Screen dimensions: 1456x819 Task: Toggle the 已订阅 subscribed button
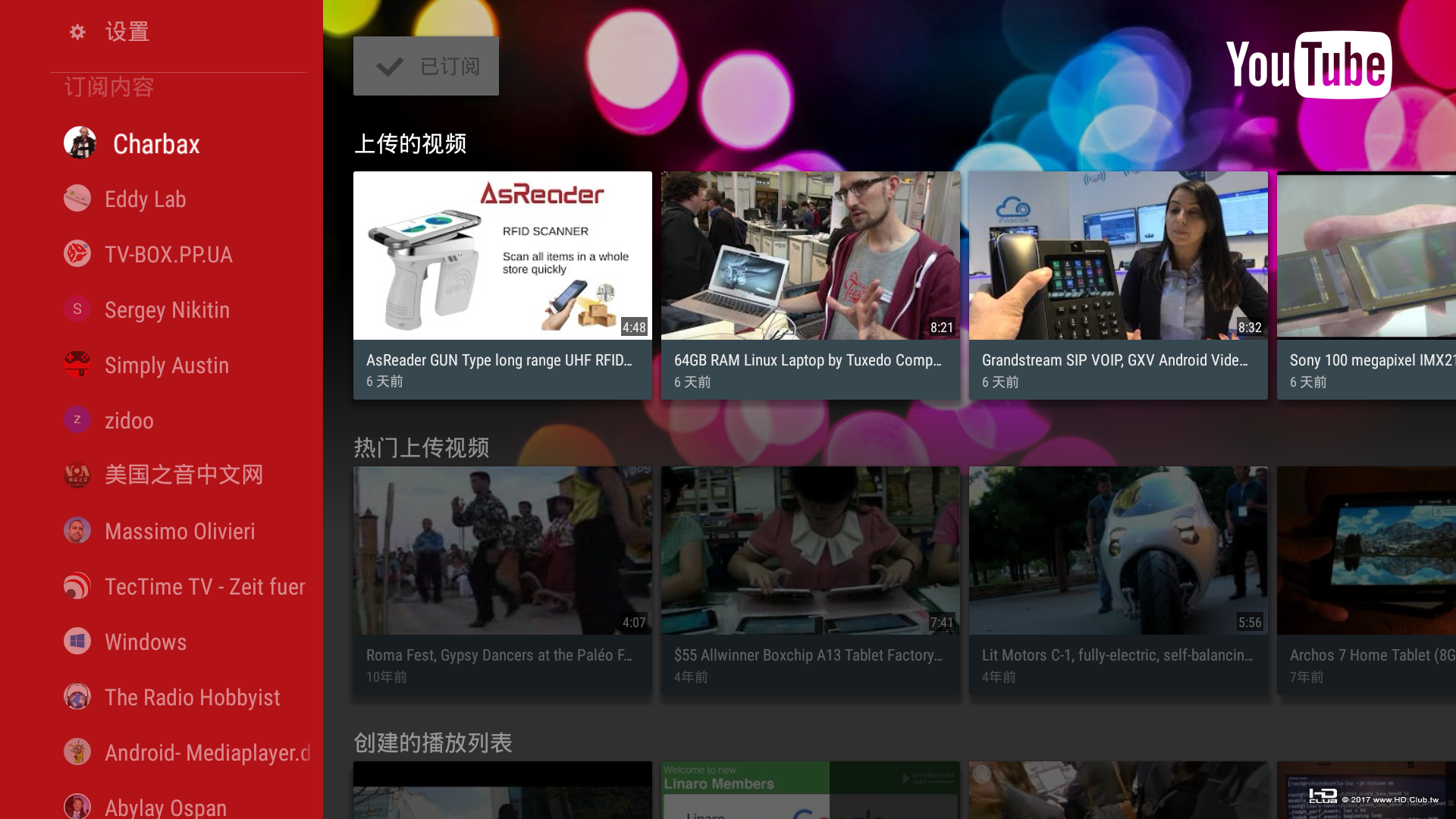[x=426, y=66]
